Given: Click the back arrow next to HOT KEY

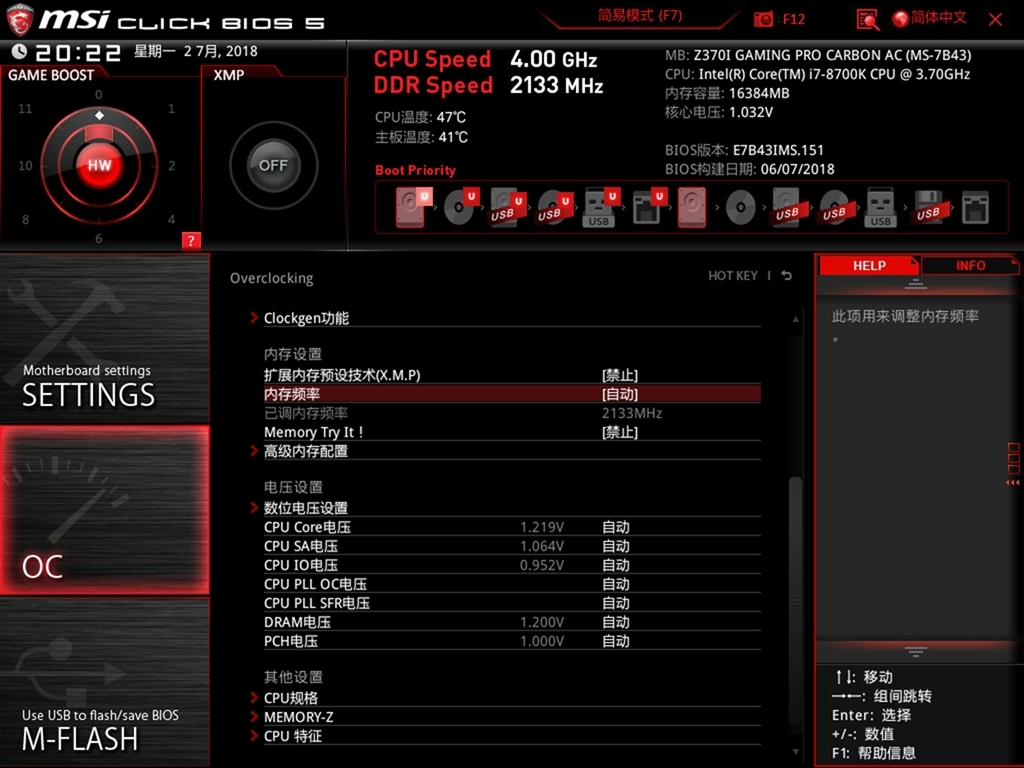Looking at the screenshot, I should [x=787, y=276].
